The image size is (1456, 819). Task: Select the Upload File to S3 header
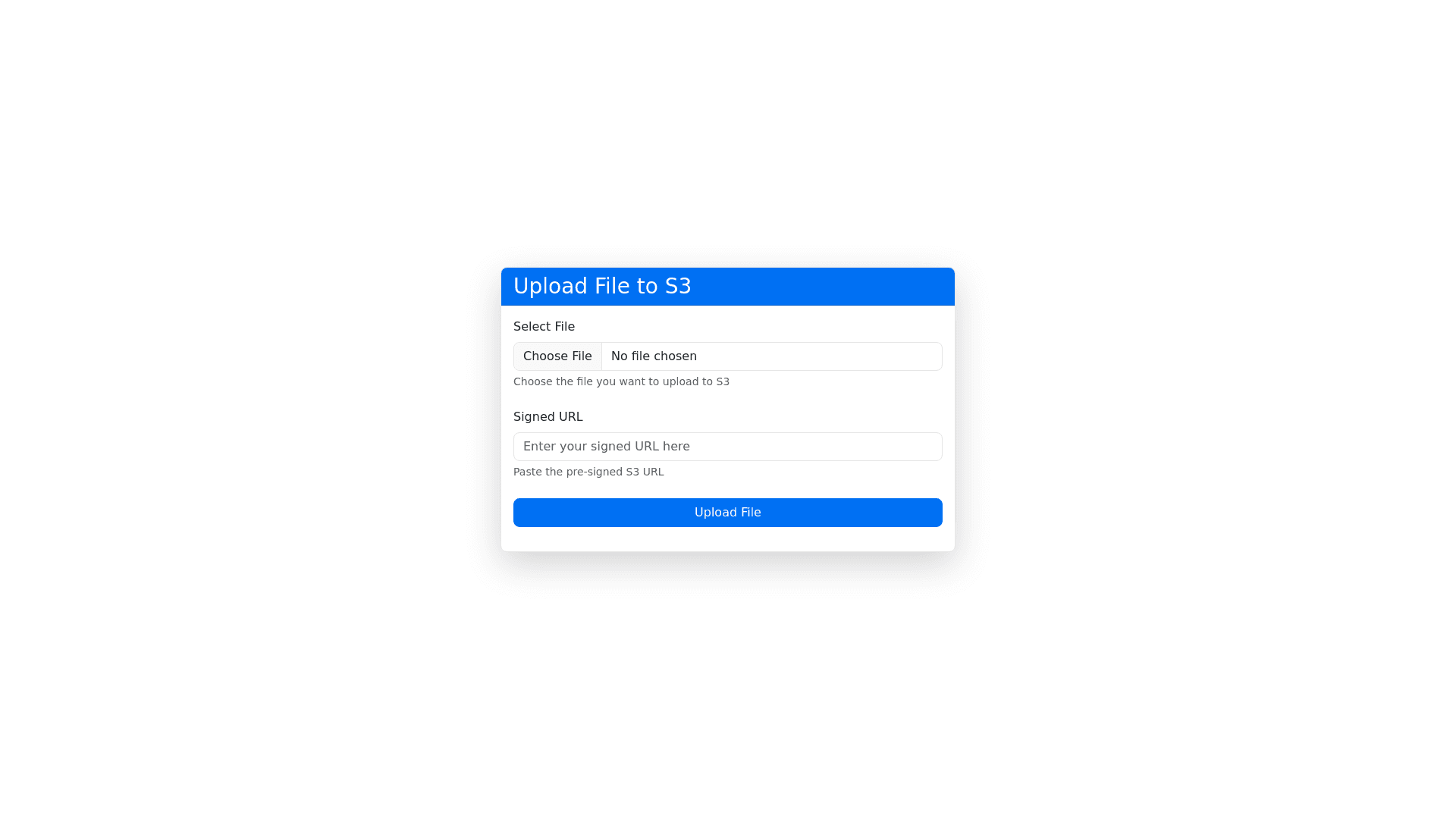602,286
